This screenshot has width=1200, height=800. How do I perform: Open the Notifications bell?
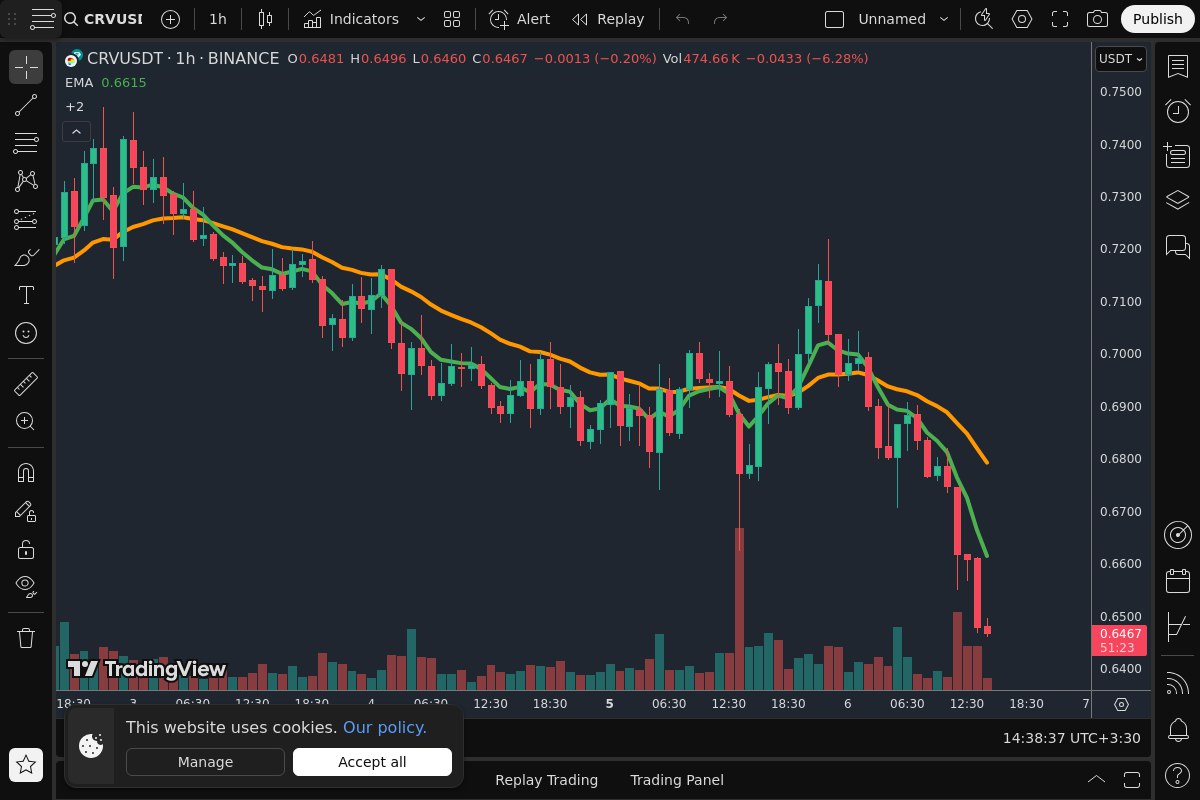[1178, 729]
